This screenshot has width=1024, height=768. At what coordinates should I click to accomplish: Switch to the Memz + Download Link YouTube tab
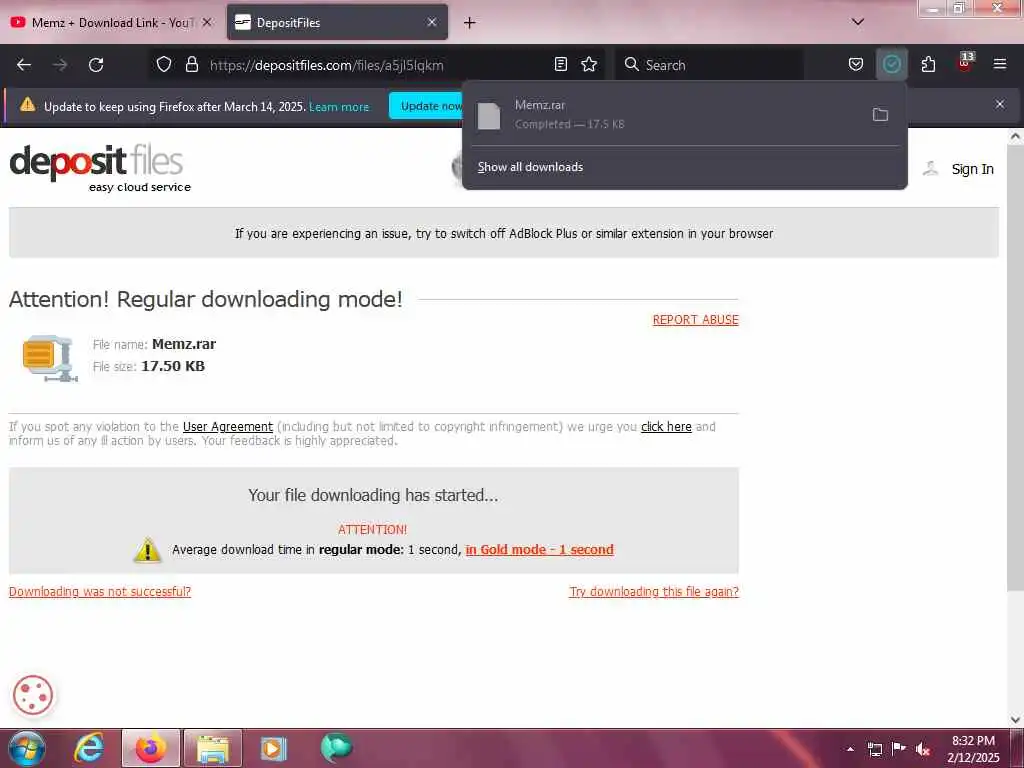tap(112, 22)
